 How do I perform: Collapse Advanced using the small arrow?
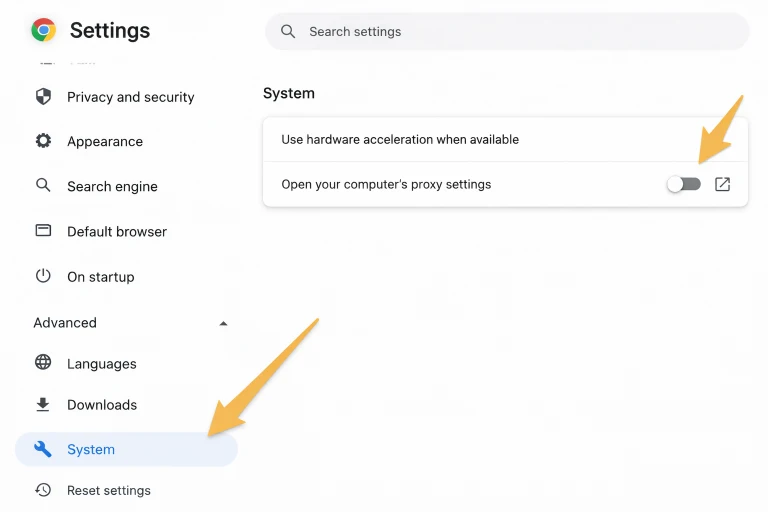tap(223, 323)
